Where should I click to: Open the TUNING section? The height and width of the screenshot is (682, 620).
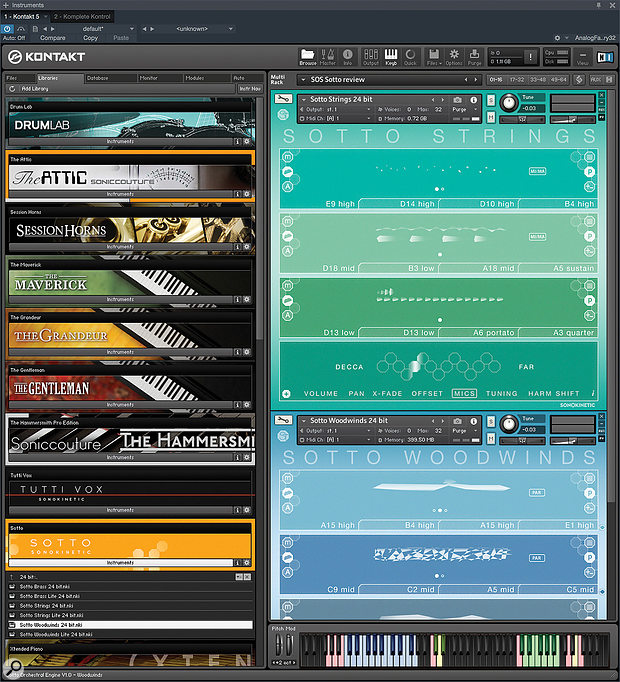pyautogui.click(x=501, y=393)
